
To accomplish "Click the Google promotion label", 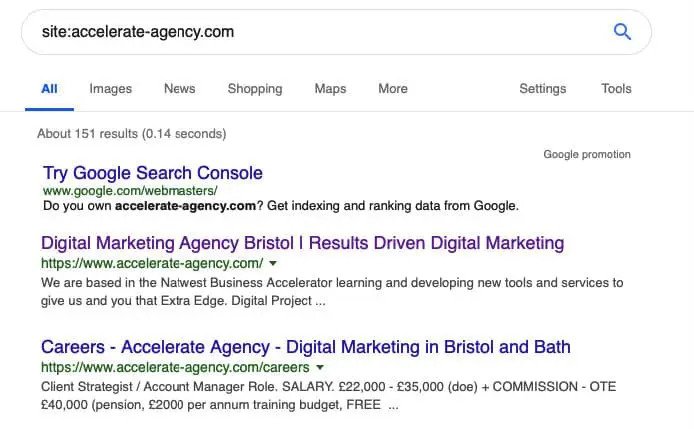I will pyautogui.click(x=586, y=155).
